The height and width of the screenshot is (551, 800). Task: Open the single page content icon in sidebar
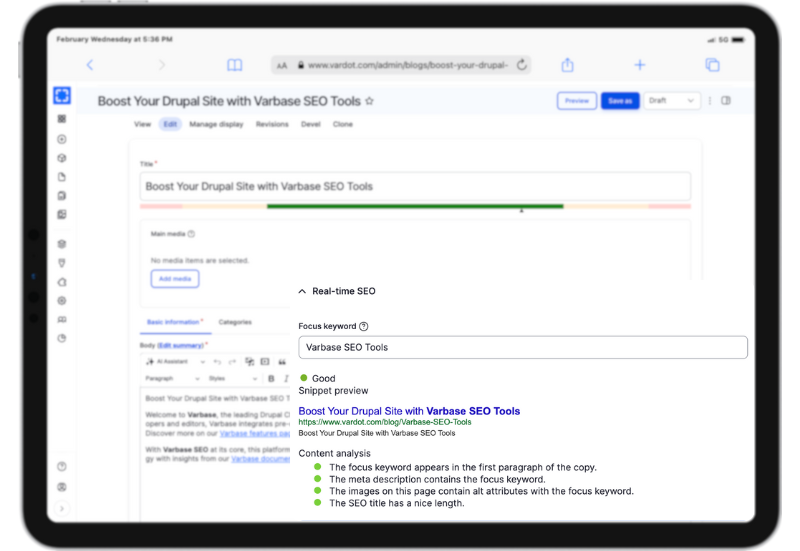point(62,177)
